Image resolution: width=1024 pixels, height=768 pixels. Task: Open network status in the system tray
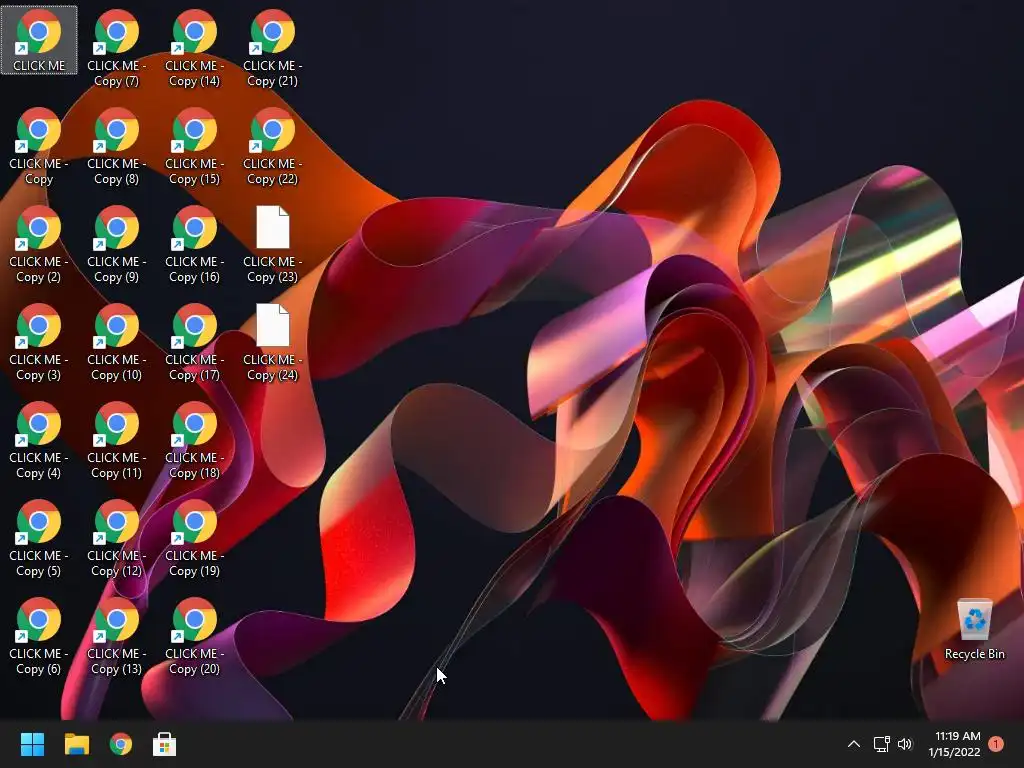[882, 744]
